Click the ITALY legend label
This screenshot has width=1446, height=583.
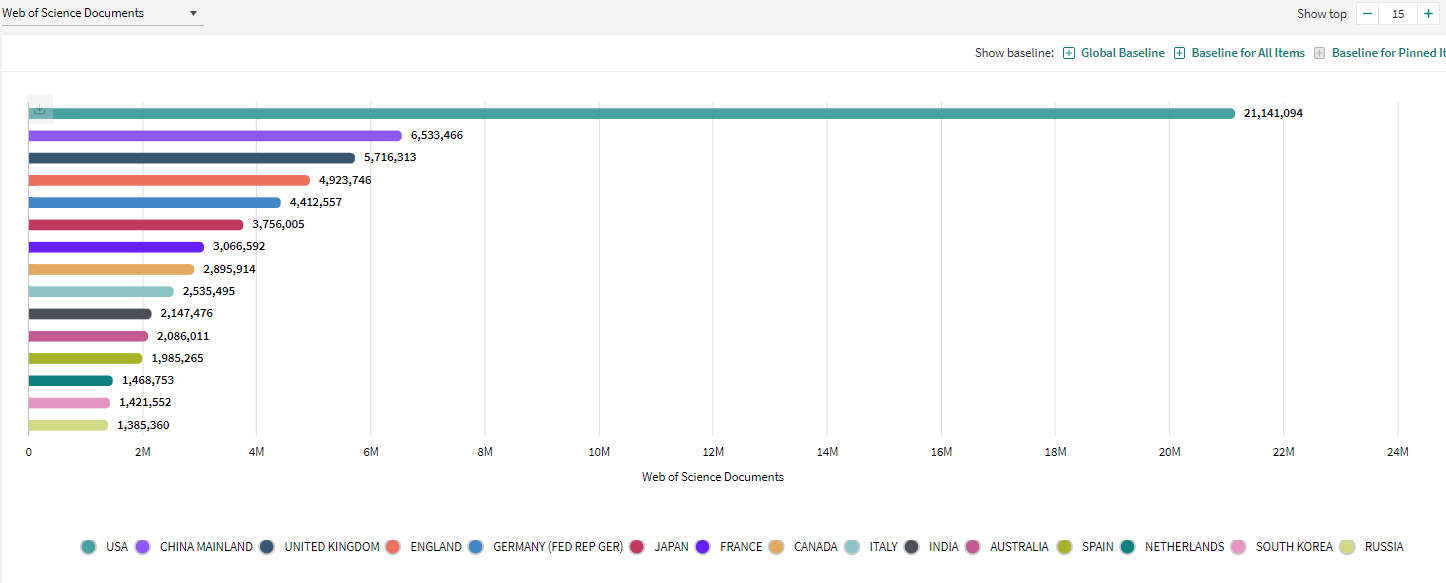click(883, 547)
